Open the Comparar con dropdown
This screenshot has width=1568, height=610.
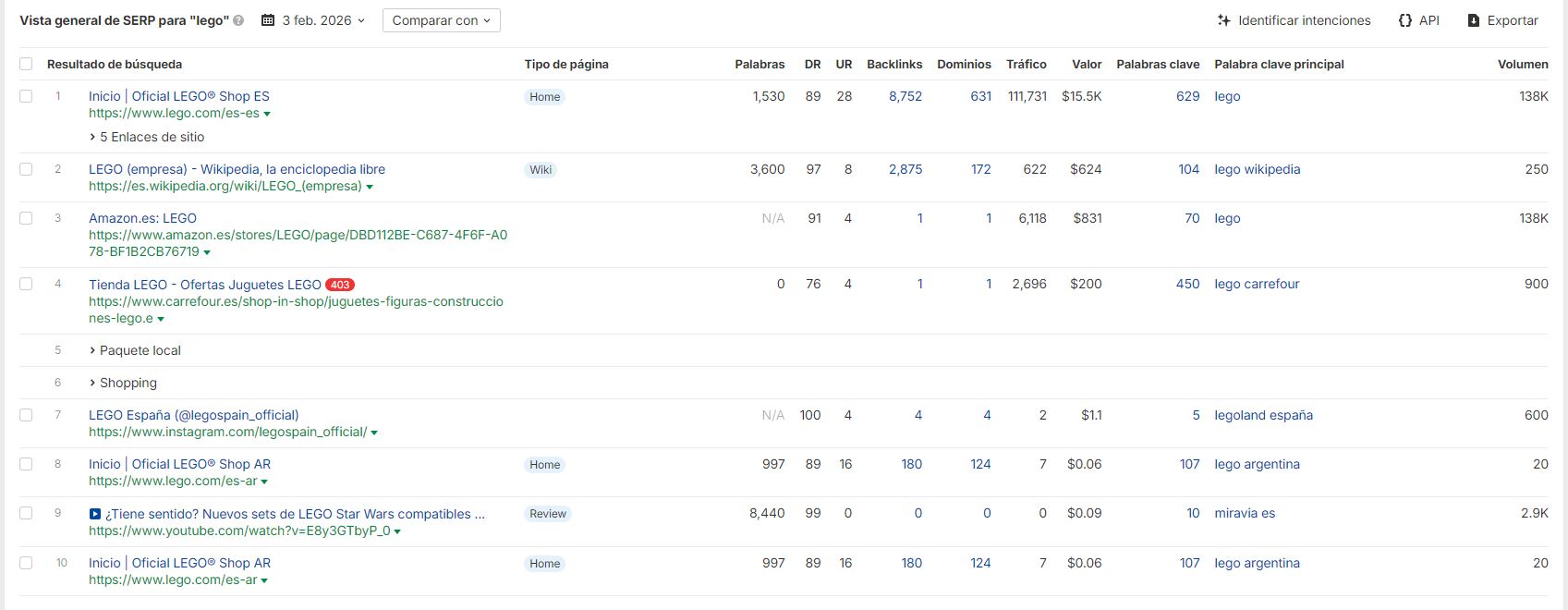point(442,20)
